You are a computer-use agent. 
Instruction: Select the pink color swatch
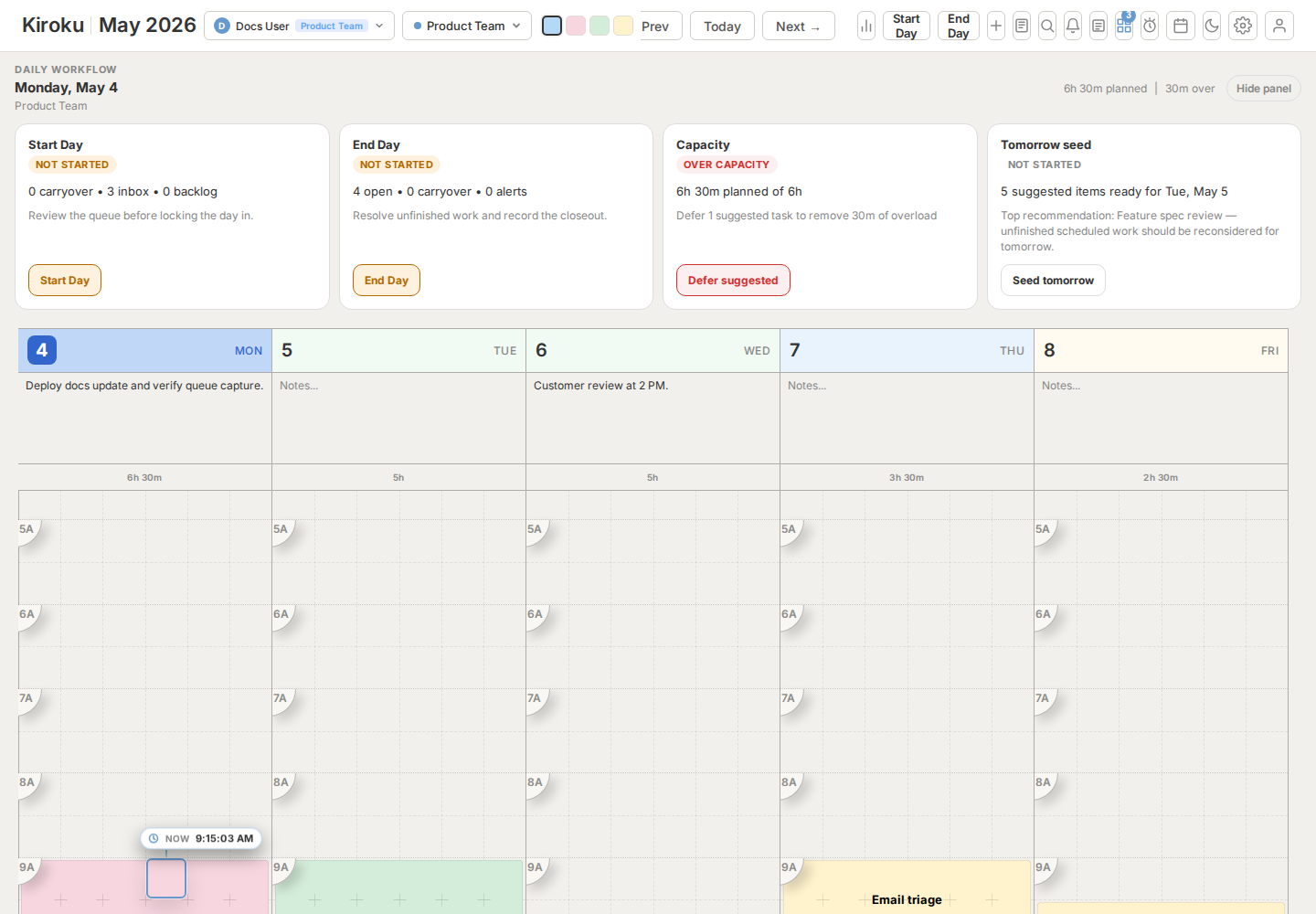pos(576,26)
